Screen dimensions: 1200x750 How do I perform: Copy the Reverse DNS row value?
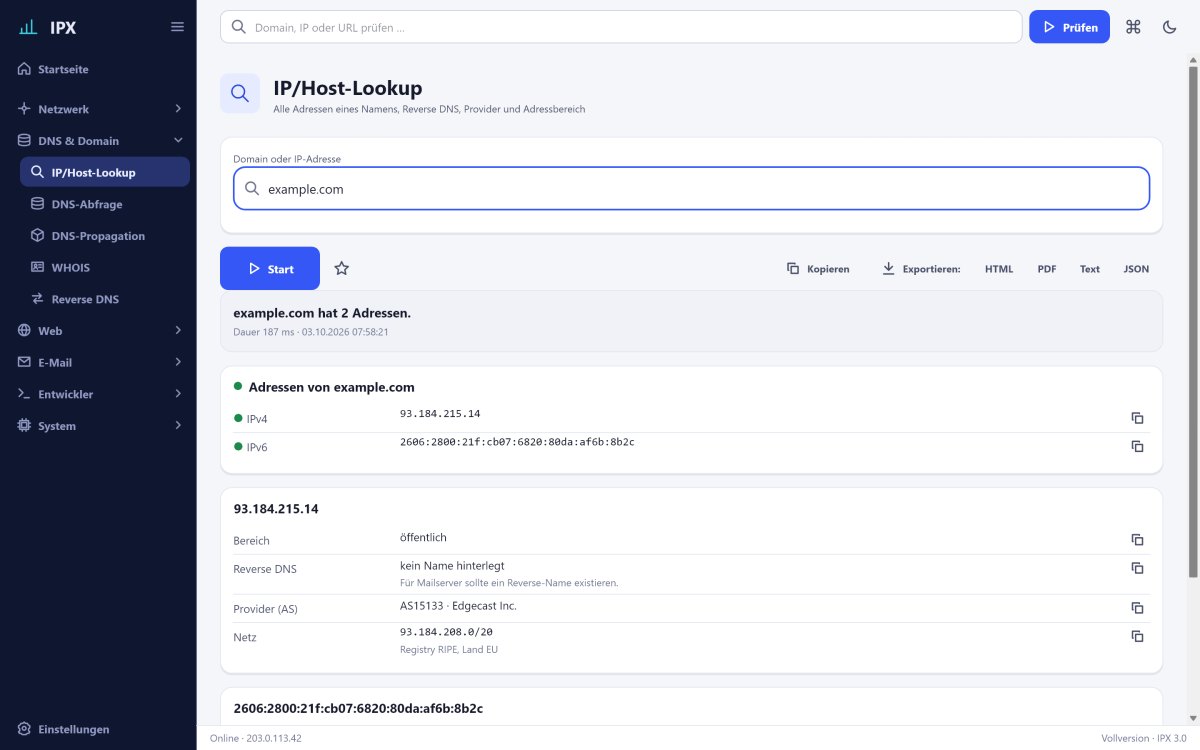point(1137,568)
